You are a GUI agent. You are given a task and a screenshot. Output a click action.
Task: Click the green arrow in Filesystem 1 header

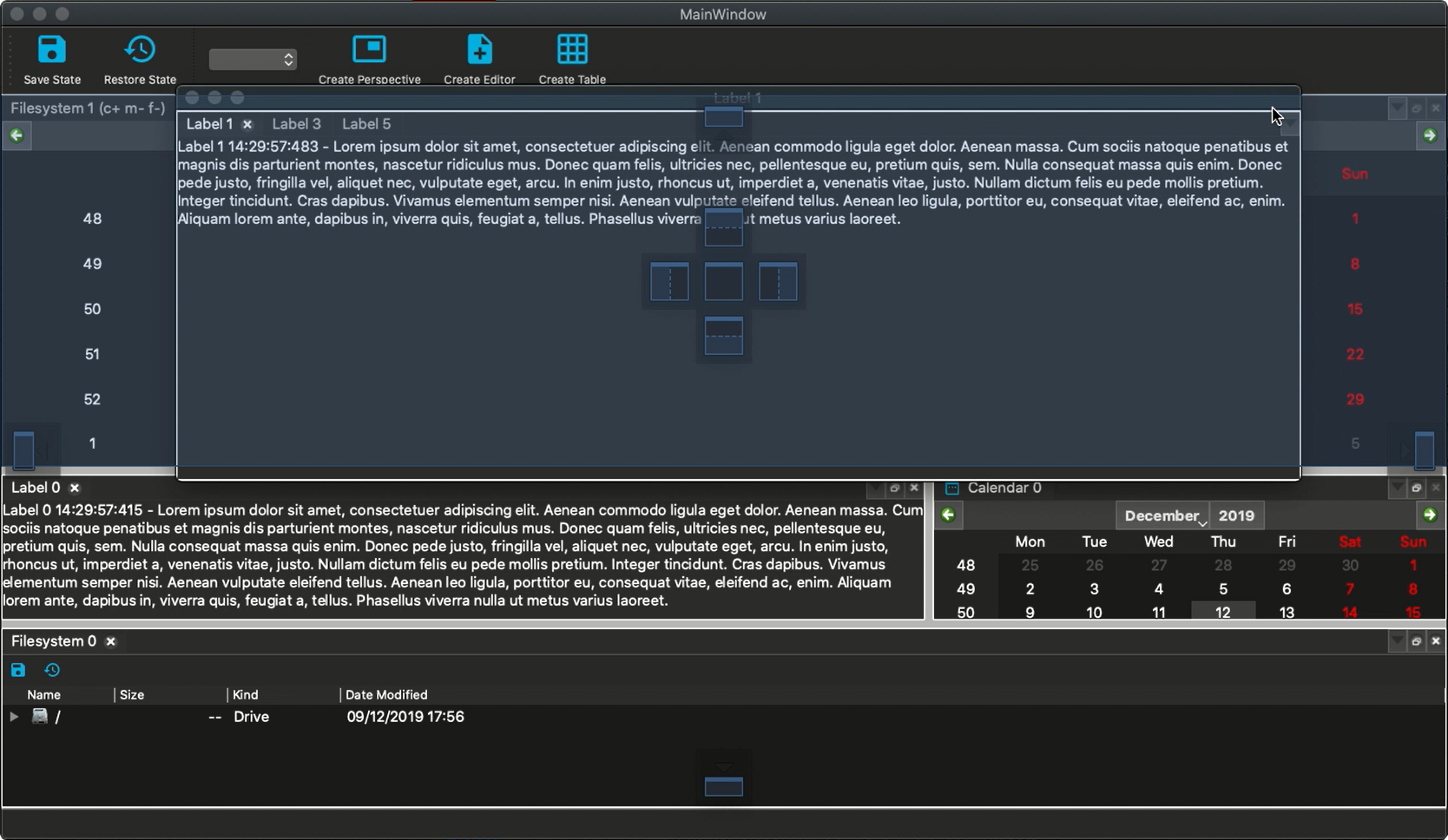(1429, 135)
